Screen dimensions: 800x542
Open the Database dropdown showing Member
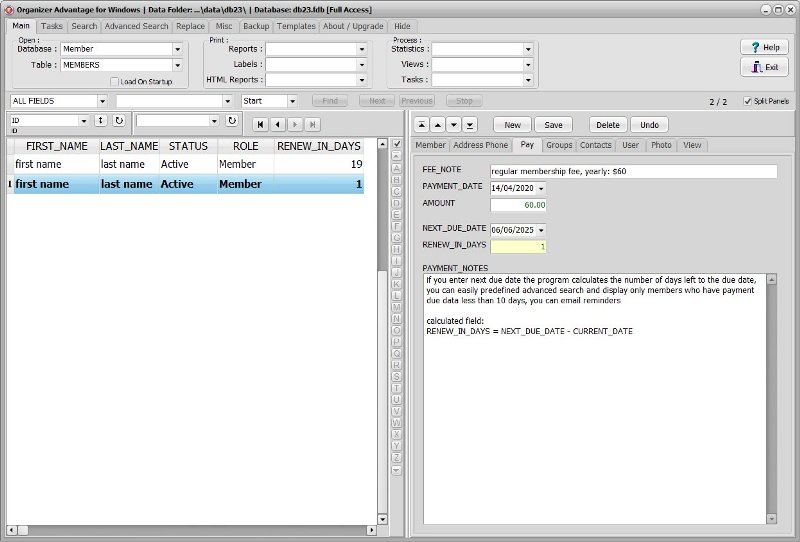pyautogui.click(x=178, y=50)
